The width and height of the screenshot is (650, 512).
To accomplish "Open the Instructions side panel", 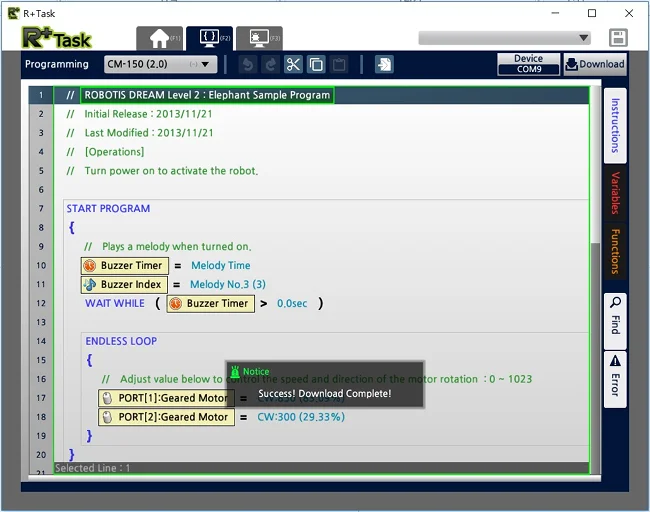I will [x=615, y=126].
